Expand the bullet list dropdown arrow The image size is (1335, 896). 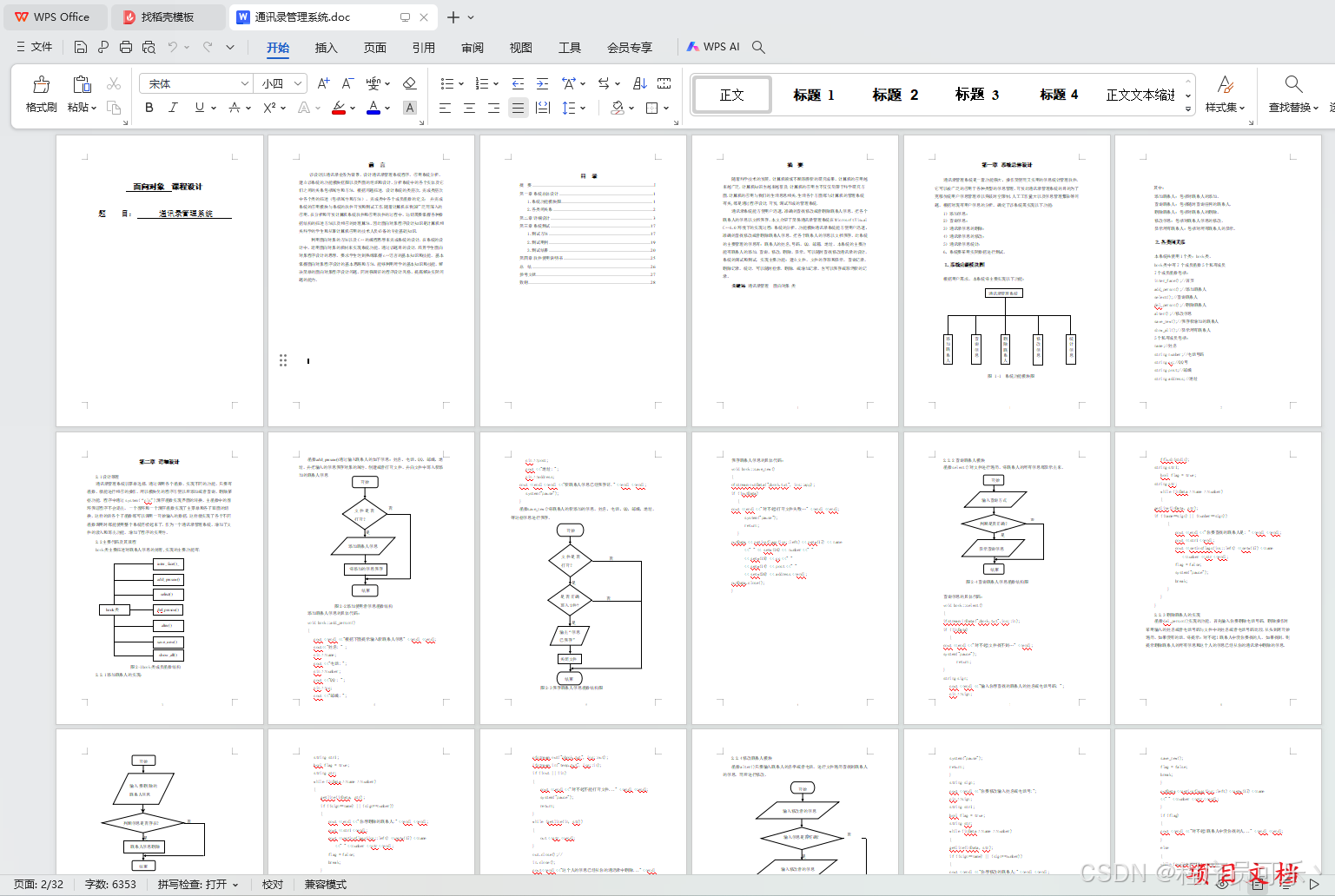pyautogui.click(x=461, y=84)
